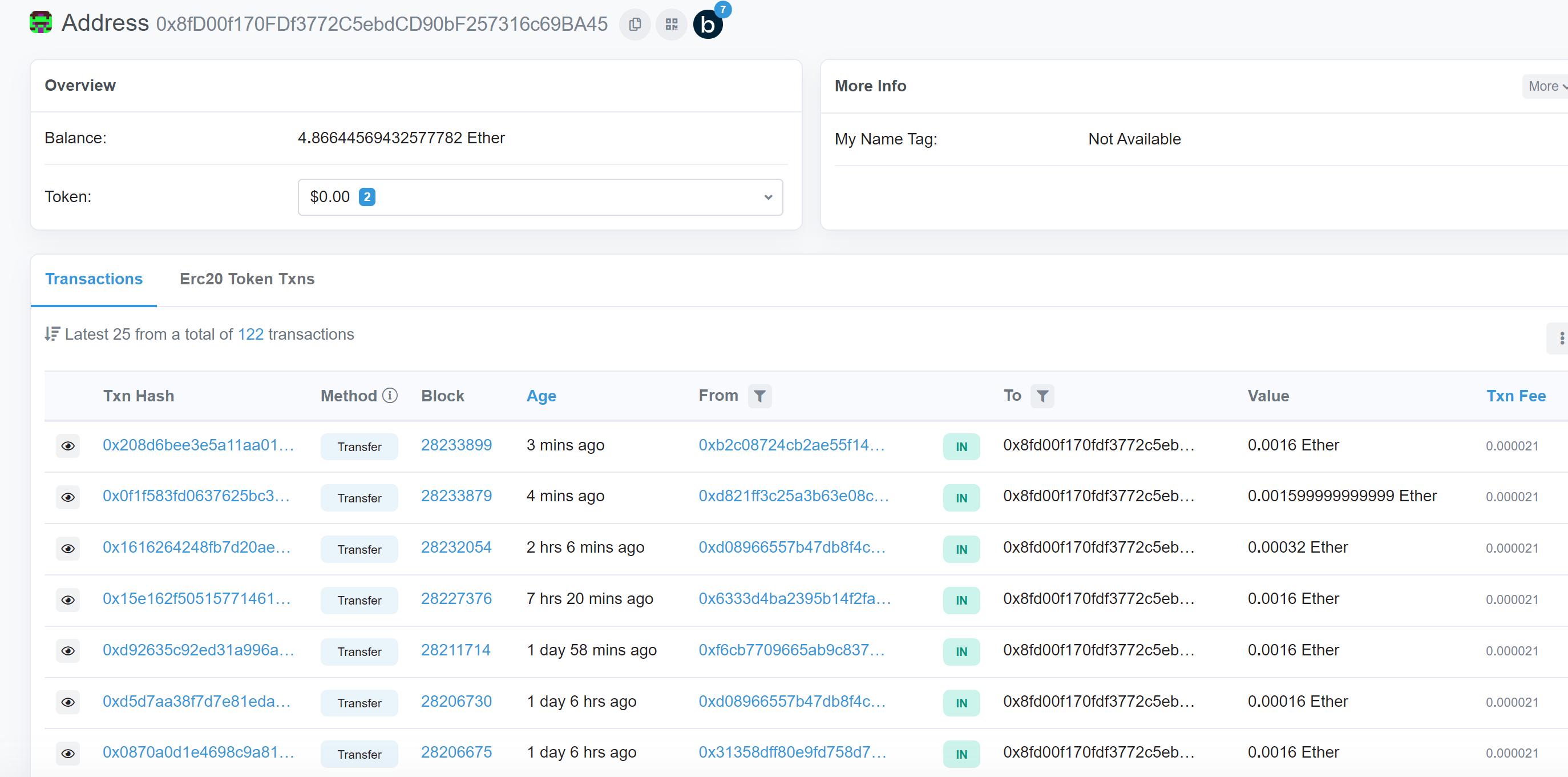Click the eye icon on the 0x0870a0d1e4698c9a81 row
The image size is (1568, 777).
point(68,754)
